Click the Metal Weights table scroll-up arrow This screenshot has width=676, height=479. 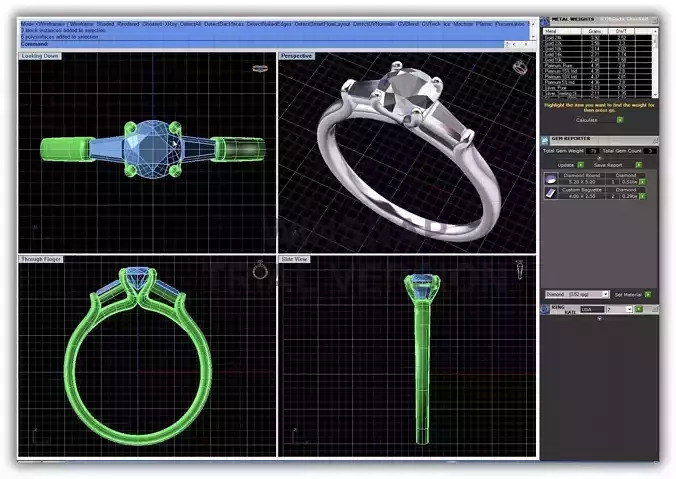click(x=655, y=31)
